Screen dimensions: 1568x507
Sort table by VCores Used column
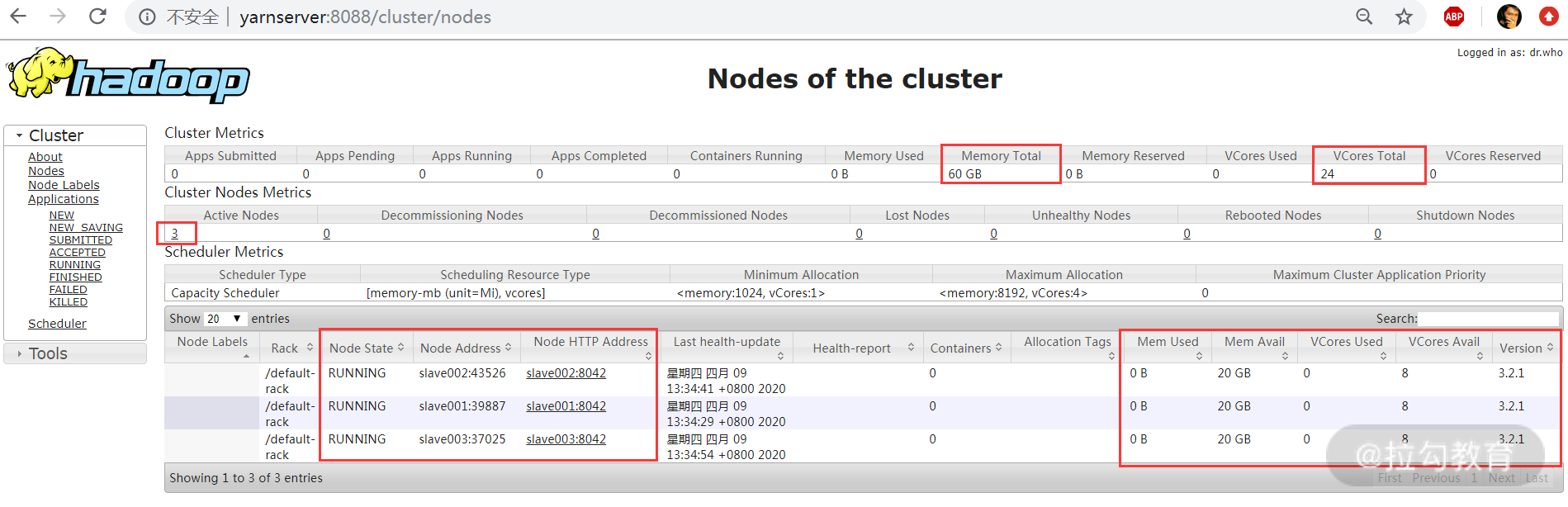(x=1383, y=356)
